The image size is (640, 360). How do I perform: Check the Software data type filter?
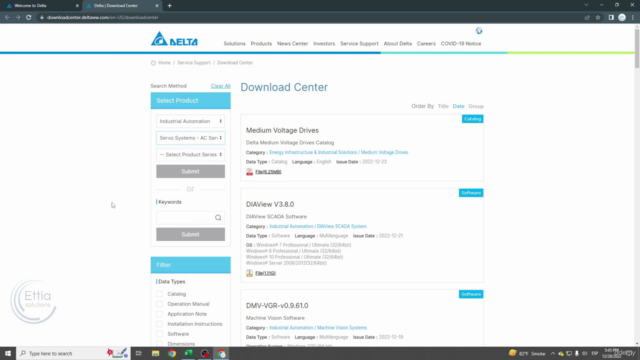pos(160,334)
